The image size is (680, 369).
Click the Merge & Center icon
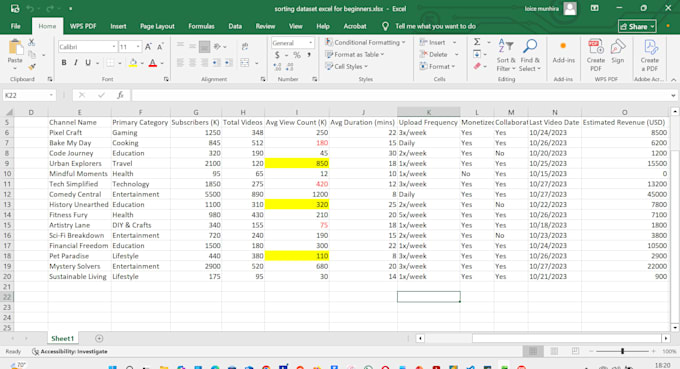pyautogui.click(x=245, y=63)
